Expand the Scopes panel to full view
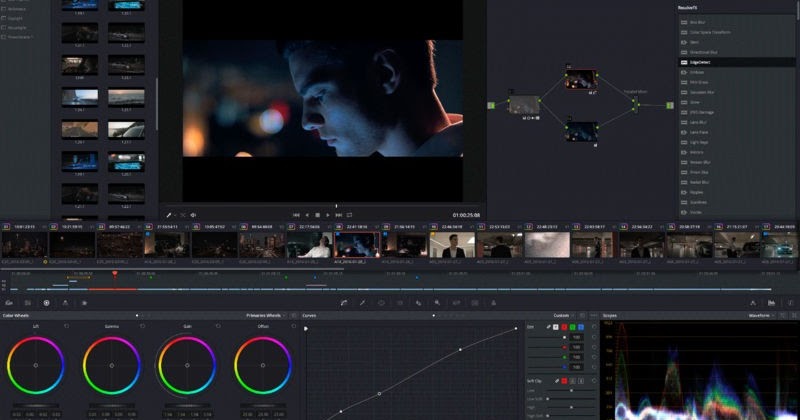 point(784,316)
